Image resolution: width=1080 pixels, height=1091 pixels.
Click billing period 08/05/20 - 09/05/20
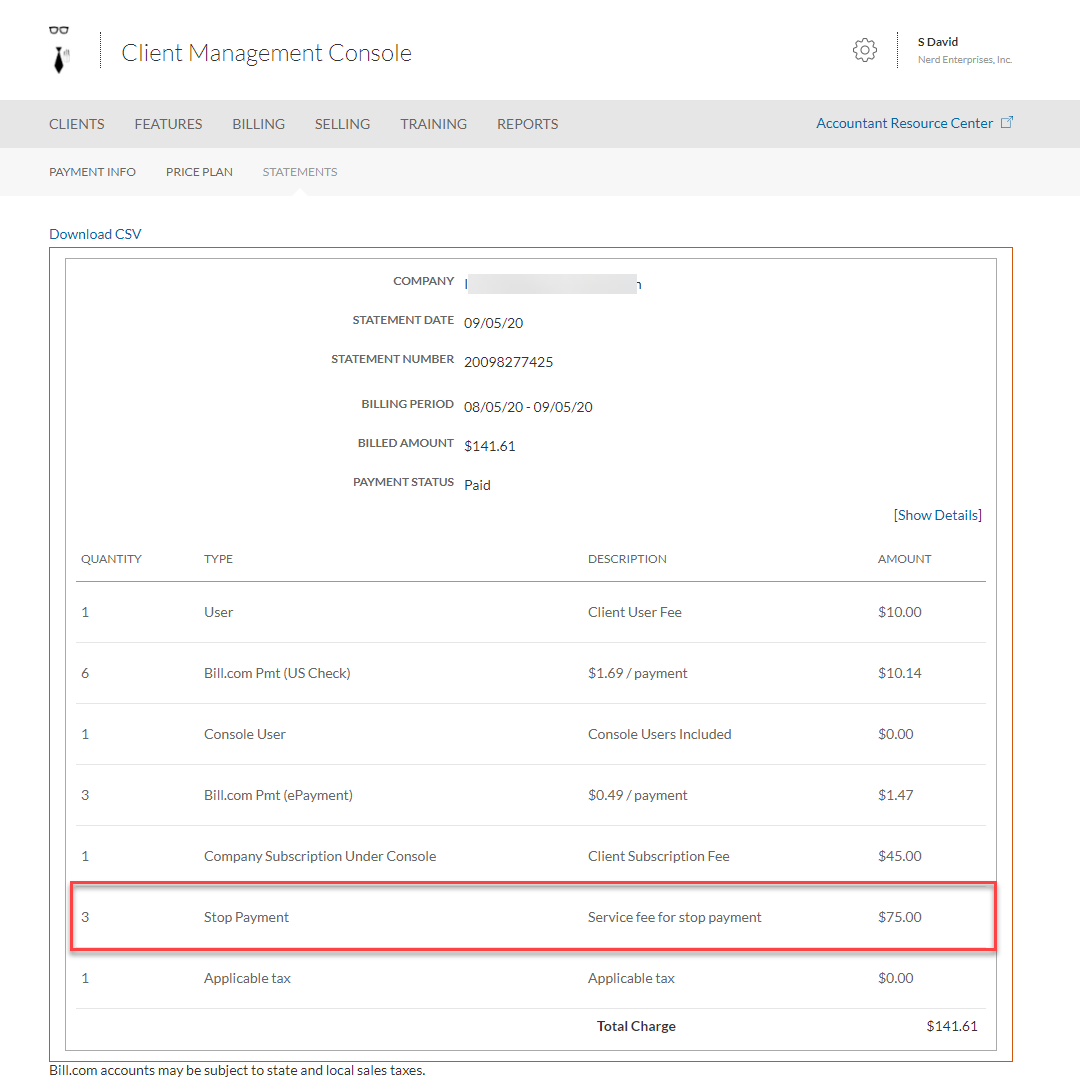click(x=528, y=407)
